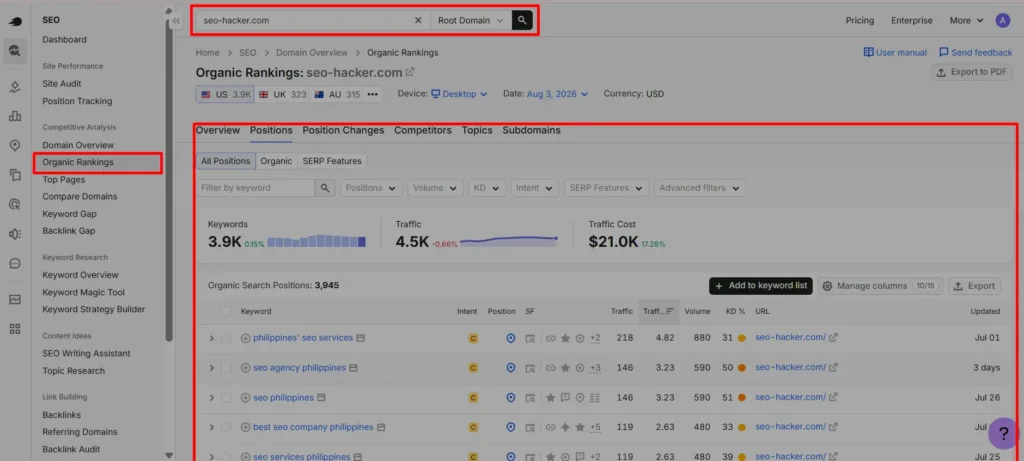The height and width of the screenshot is (461, 1024).
Task: Click position pin icon in seo philippines row
Action: 511,398
